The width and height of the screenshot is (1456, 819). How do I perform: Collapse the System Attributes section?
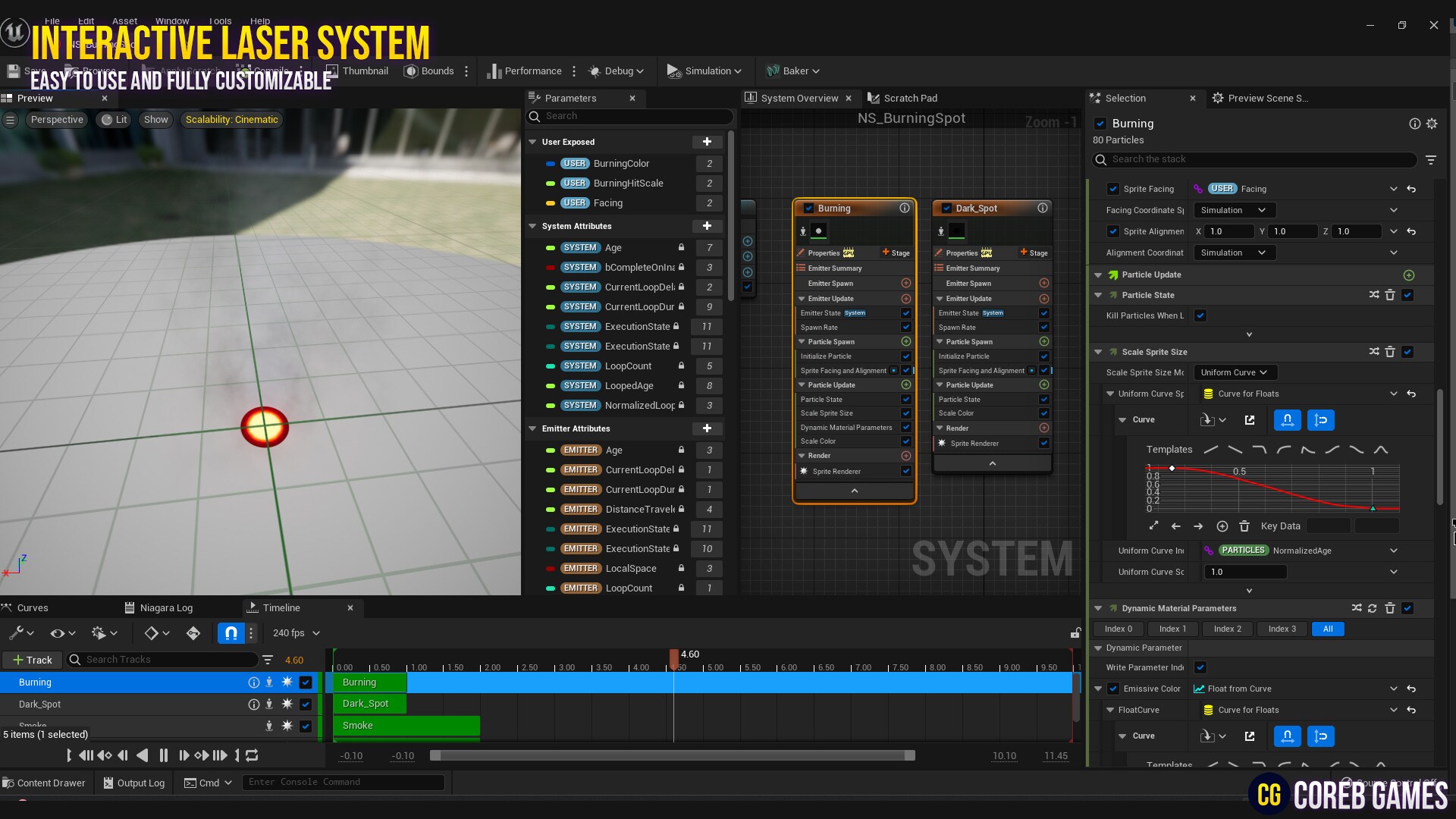[533, 226]
